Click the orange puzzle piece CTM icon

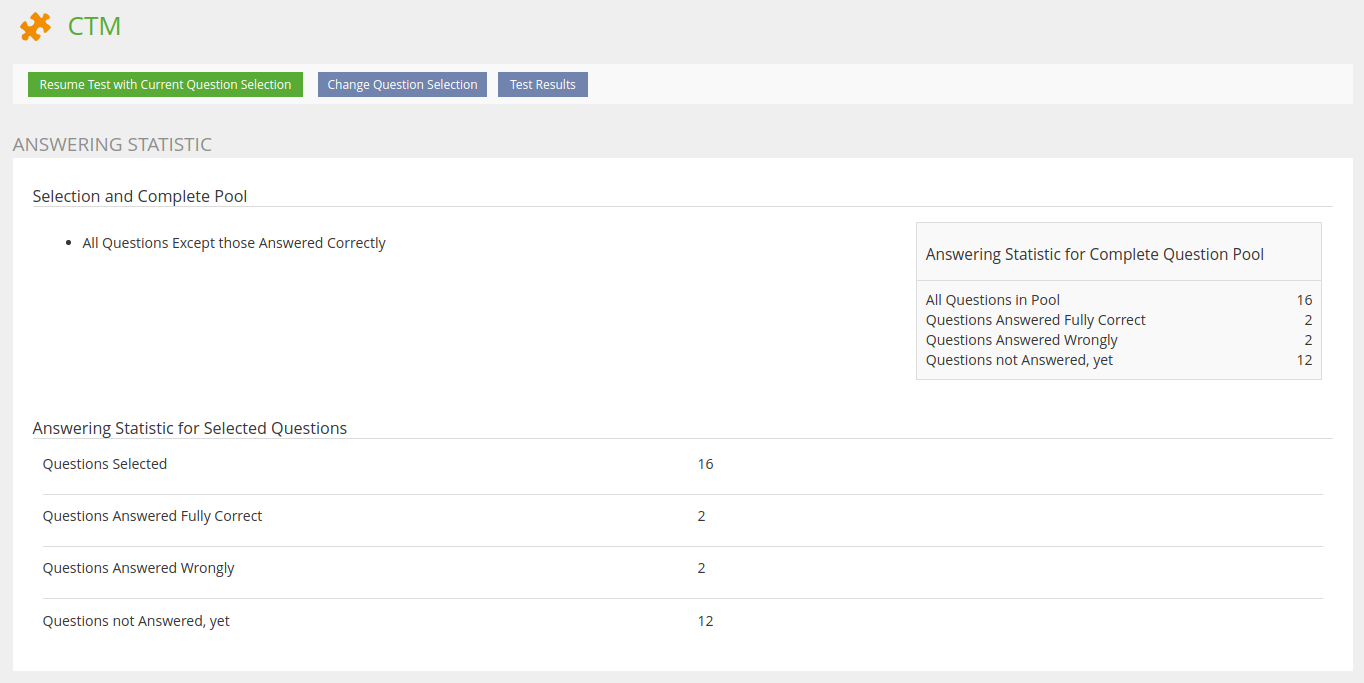pos(35,26)
